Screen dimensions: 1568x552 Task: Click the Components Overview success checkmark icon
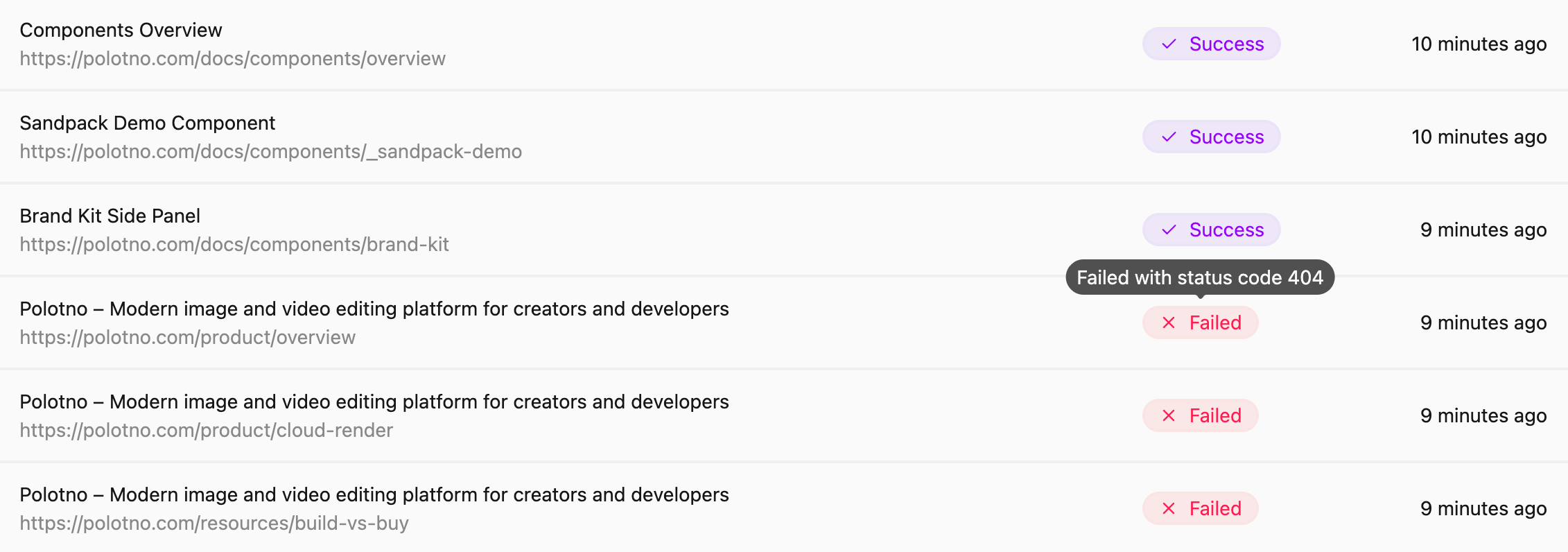click(1169, 44)
